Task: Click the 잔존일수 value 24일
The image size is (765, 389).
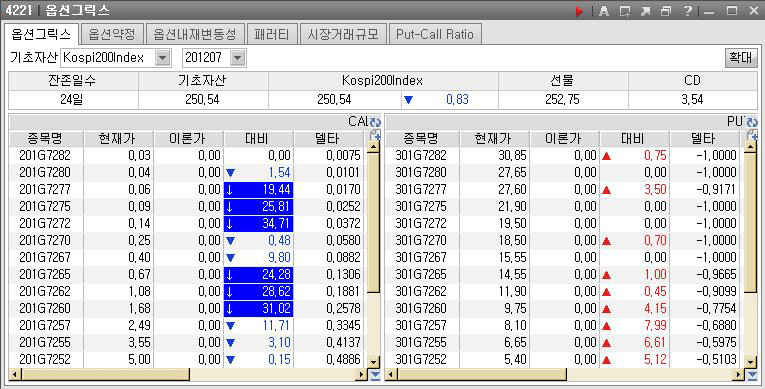Action: point(72,100)
